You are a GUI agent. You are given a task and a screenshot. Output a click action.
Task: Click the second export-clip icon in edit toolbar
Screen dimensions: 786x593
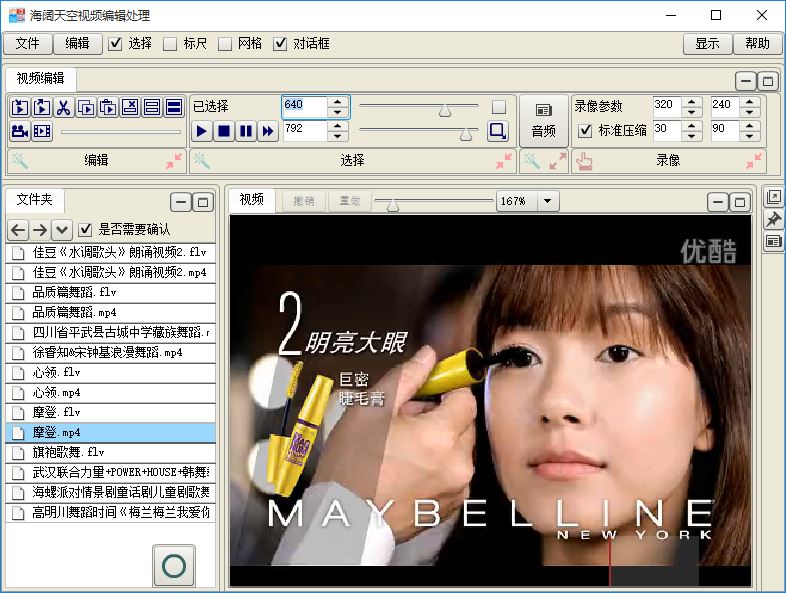[42, 107]
